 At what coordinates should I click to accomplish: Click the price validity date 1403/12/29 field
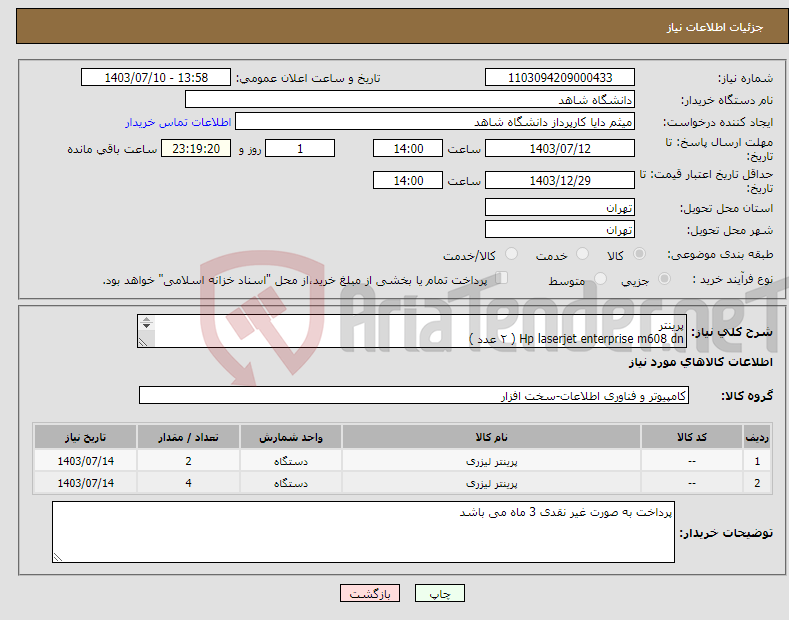560,180
